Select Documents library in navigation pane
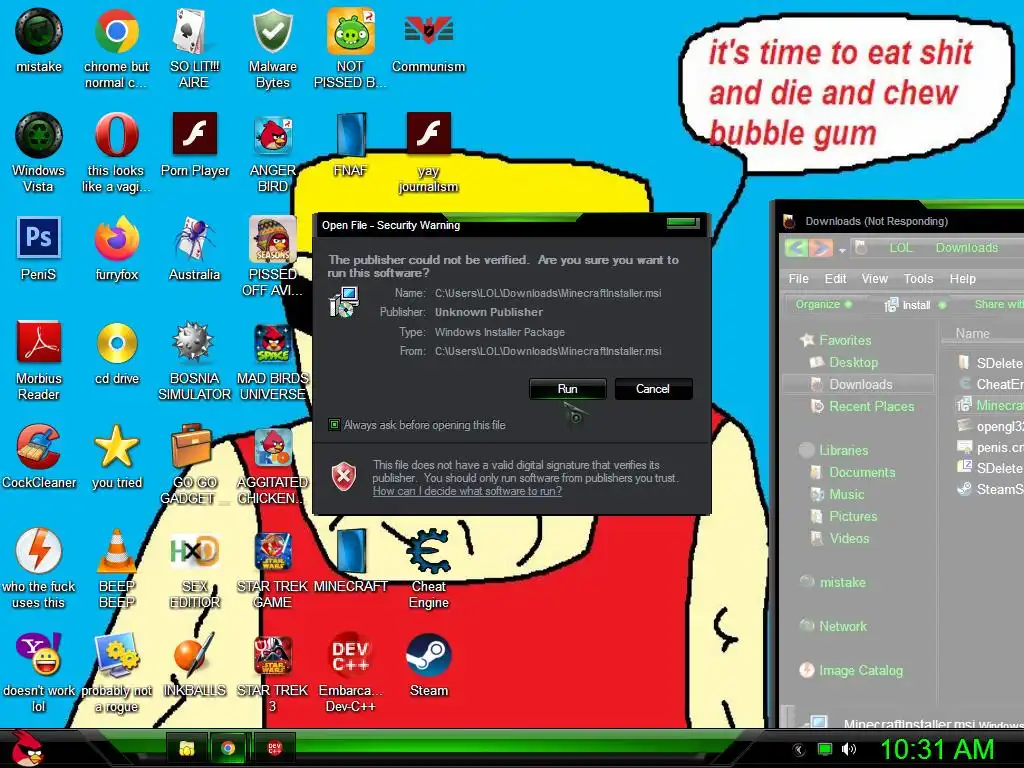Screen dimensions: 1024x768 pos(853,472)
